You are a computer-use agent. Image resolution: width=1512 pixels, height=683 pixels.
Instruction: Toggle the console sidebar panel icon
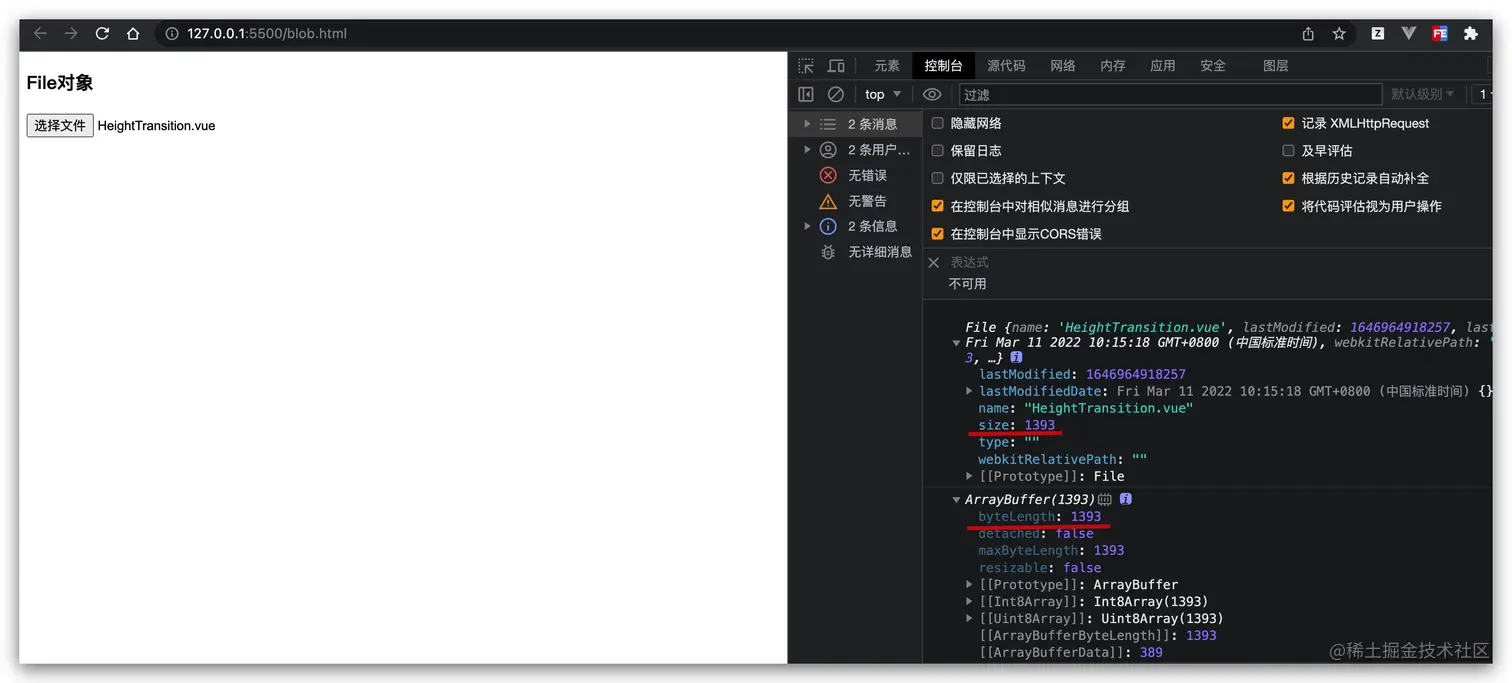(806, 94)
